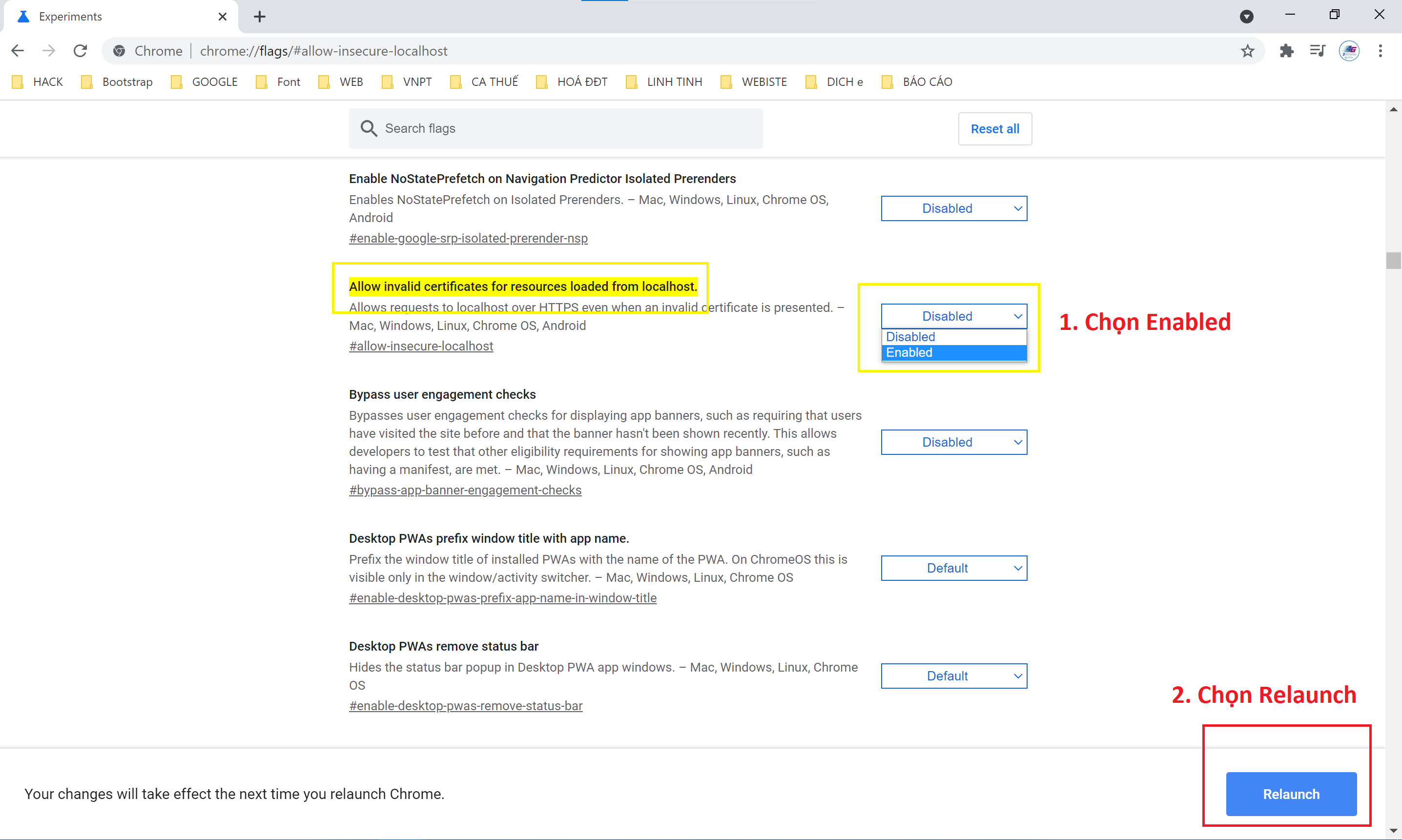Open the Extensions puzzle icon
1402x840 pixels.
[x=1286, y=51]
